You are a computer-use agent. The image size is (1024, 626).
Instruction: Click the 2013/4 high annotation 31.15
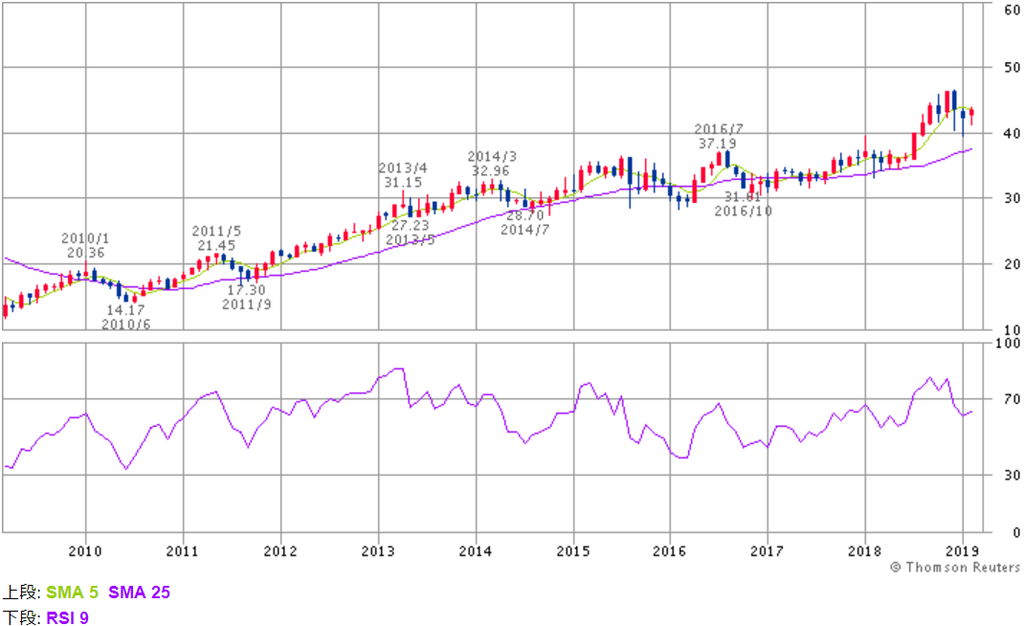tap(403, 175)
